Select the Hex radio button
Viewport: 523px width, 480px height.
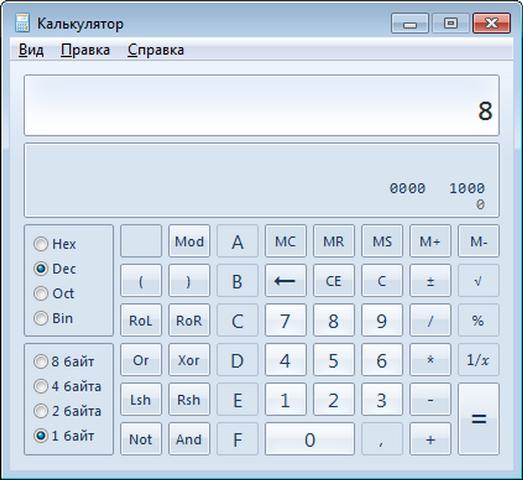[x=55, y=244]
